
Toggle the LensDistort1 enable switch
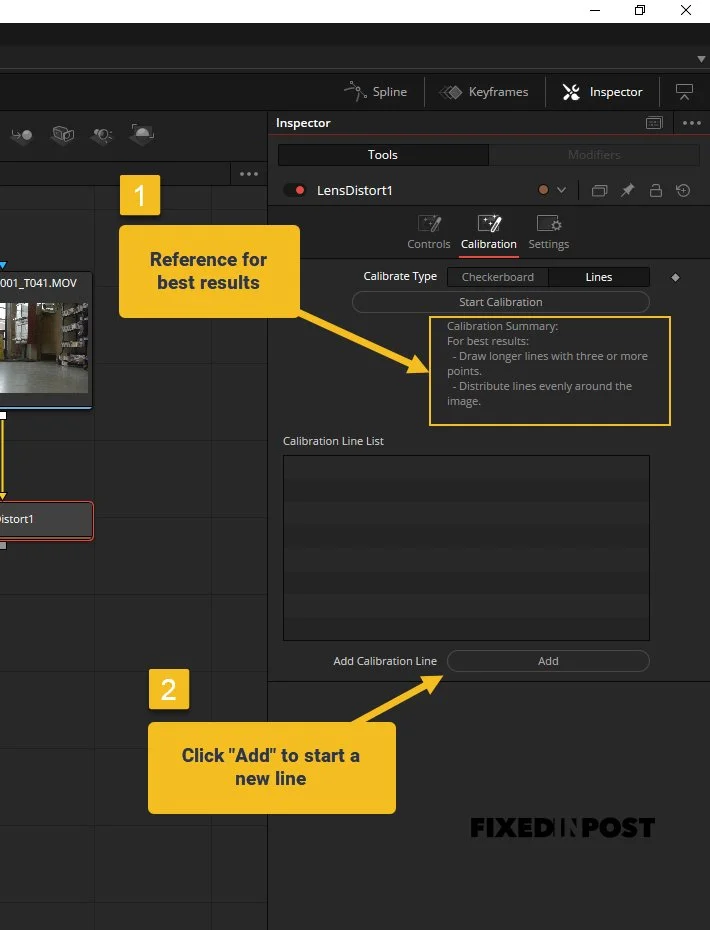pyautogui.click(x=295, y=190)
